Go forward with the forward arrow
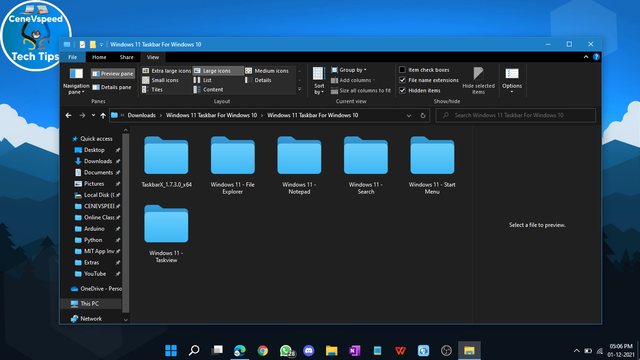Image resolution: width=640 pixels, height=360 pixels. [x=82, y=116]
